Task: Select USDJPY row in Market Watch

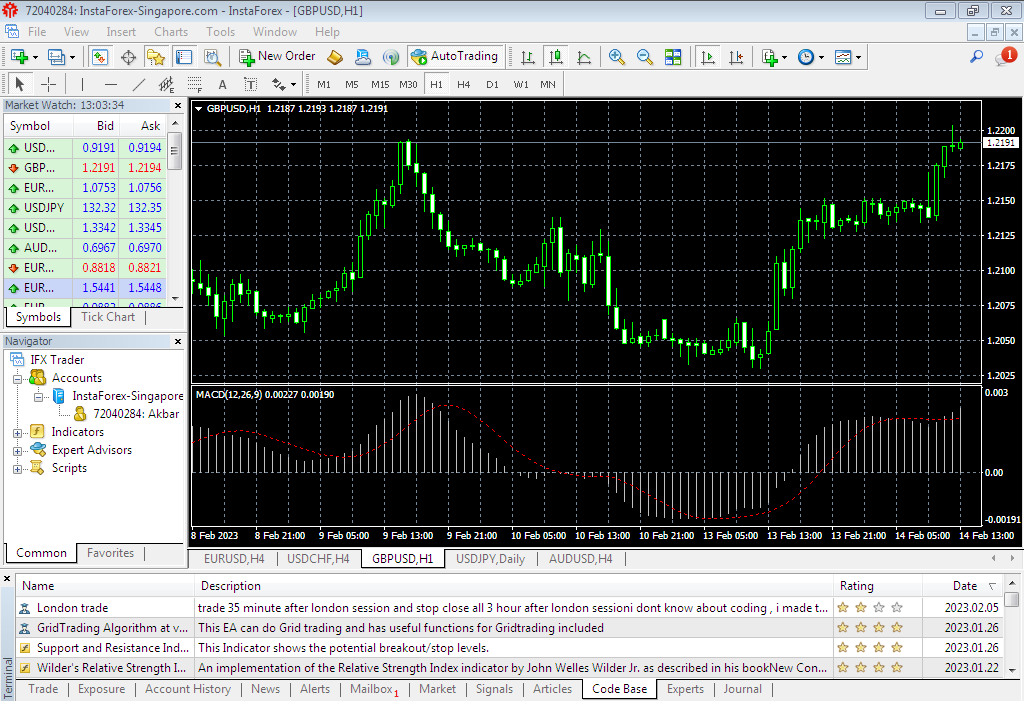Action: (x=85, y=208)
